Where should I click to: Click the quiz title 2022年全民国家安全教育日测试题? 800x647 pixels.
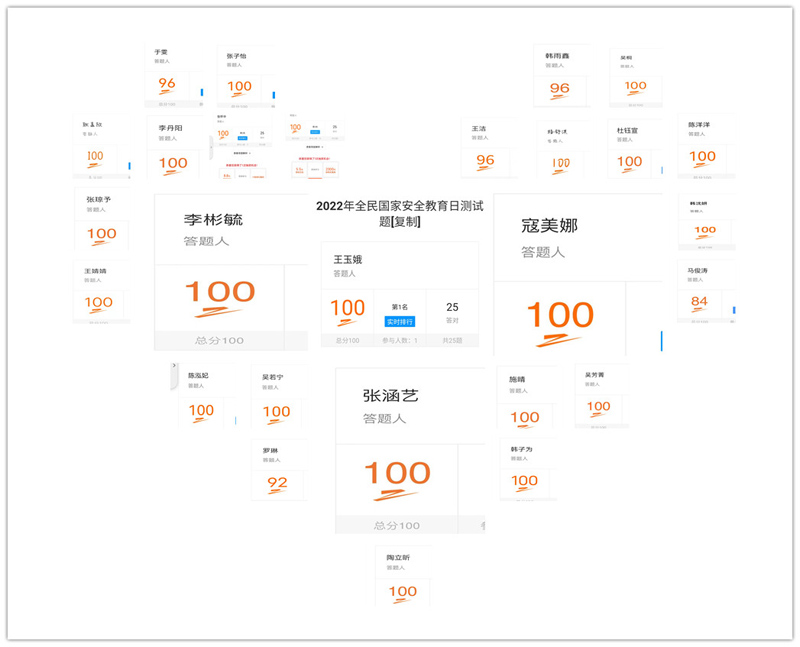coord(400,214)
